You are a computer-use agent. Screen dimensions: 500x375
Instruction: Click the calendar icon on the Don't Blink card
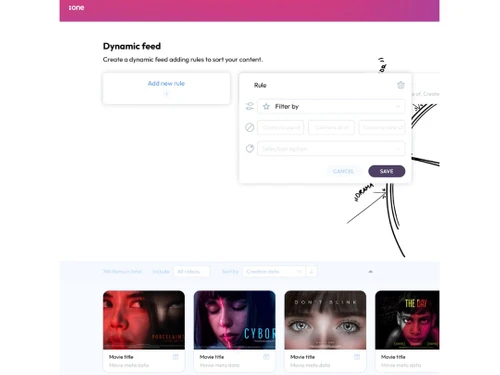click(357, 357)
